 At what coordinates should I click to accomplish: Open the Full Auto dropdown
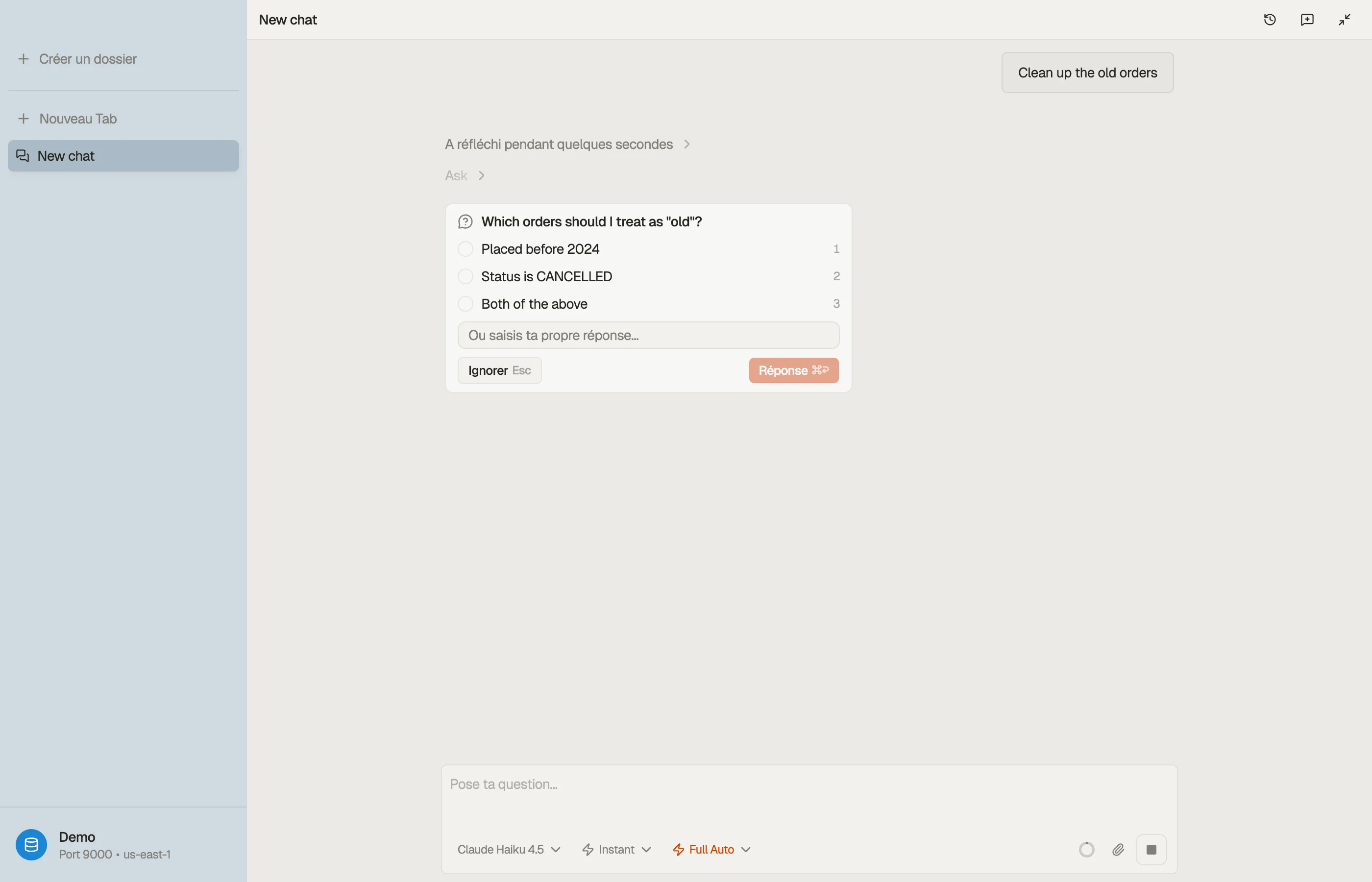tap(711, 849)
